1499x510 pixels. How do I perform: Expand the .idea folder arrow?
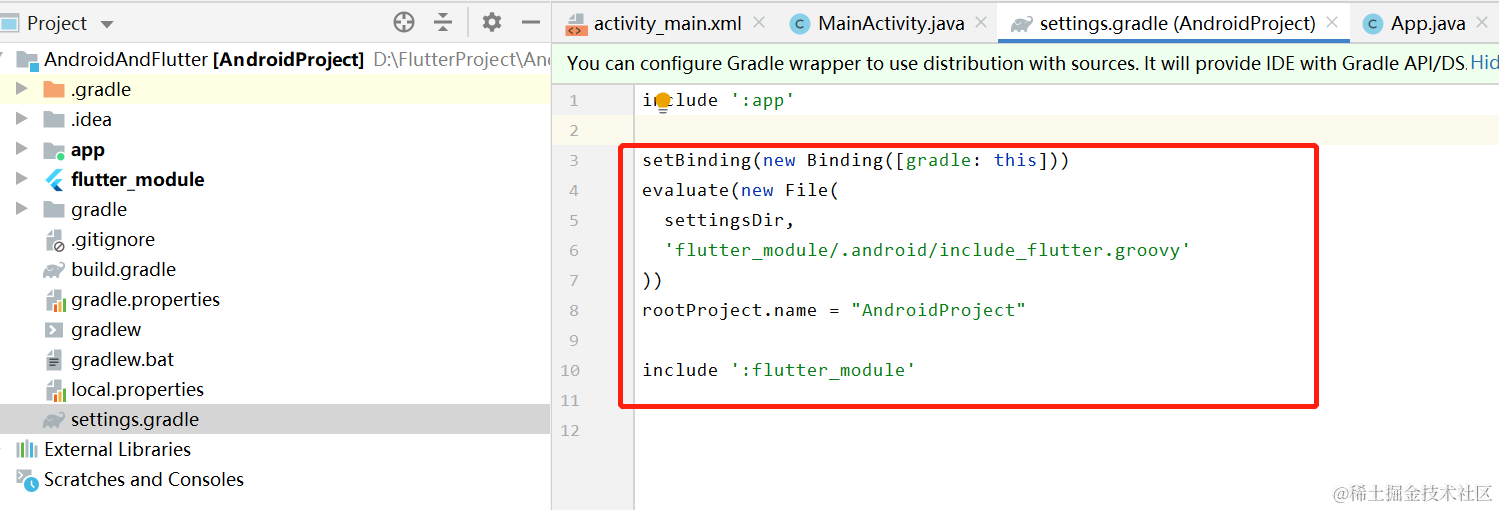(22, 120)
